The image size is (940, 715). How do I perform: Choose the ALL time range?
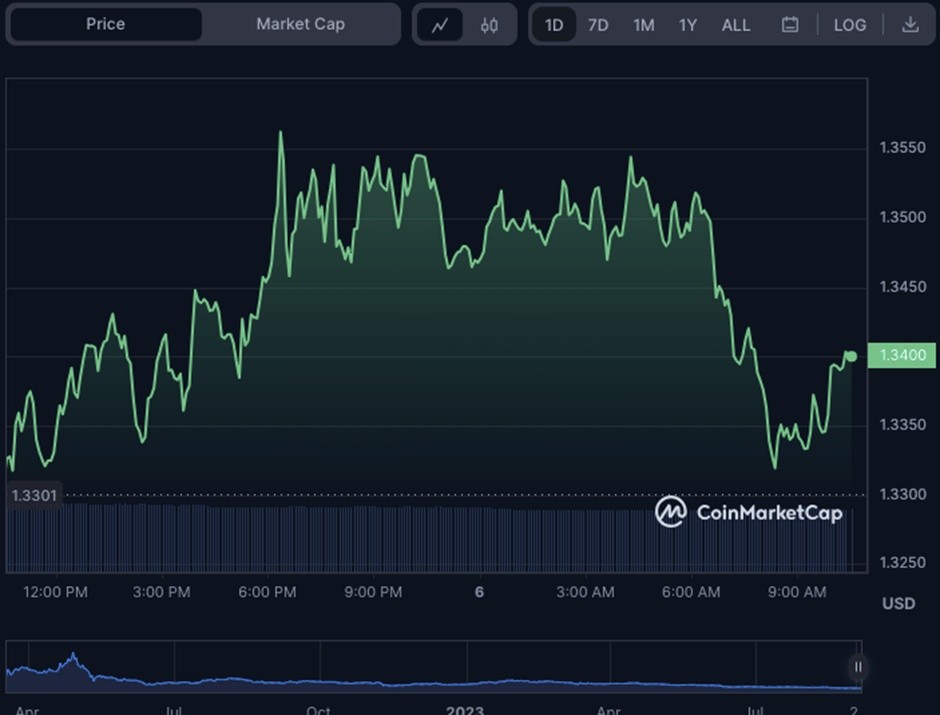point(736,25)
